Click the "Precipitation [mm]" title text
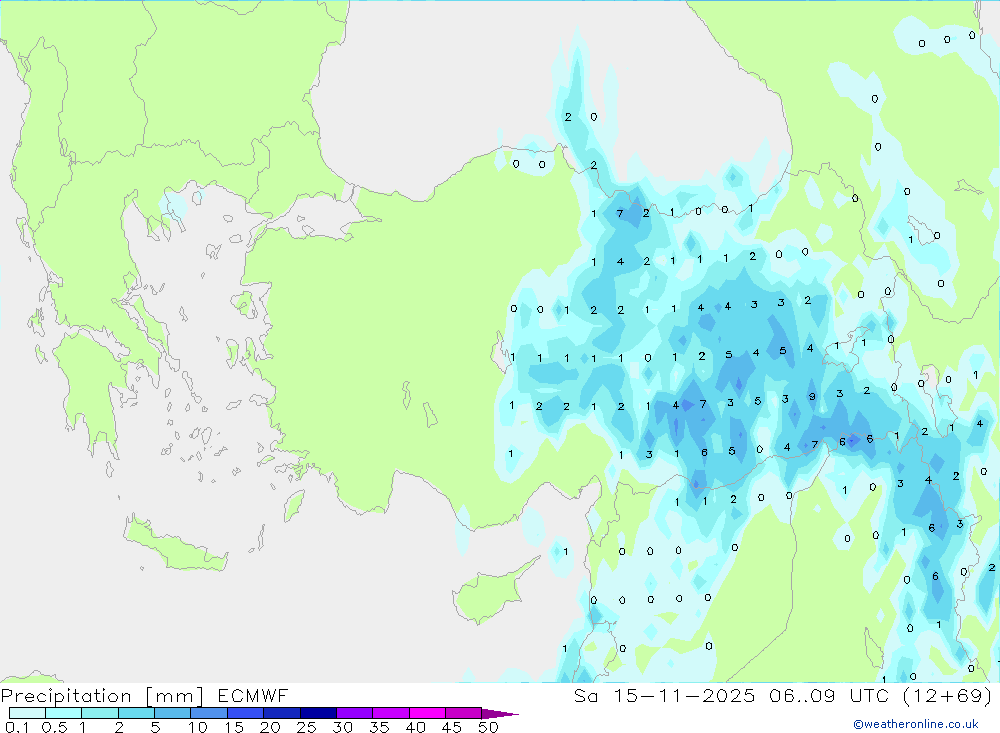1000x733 pixels. [x=102, y=696]
